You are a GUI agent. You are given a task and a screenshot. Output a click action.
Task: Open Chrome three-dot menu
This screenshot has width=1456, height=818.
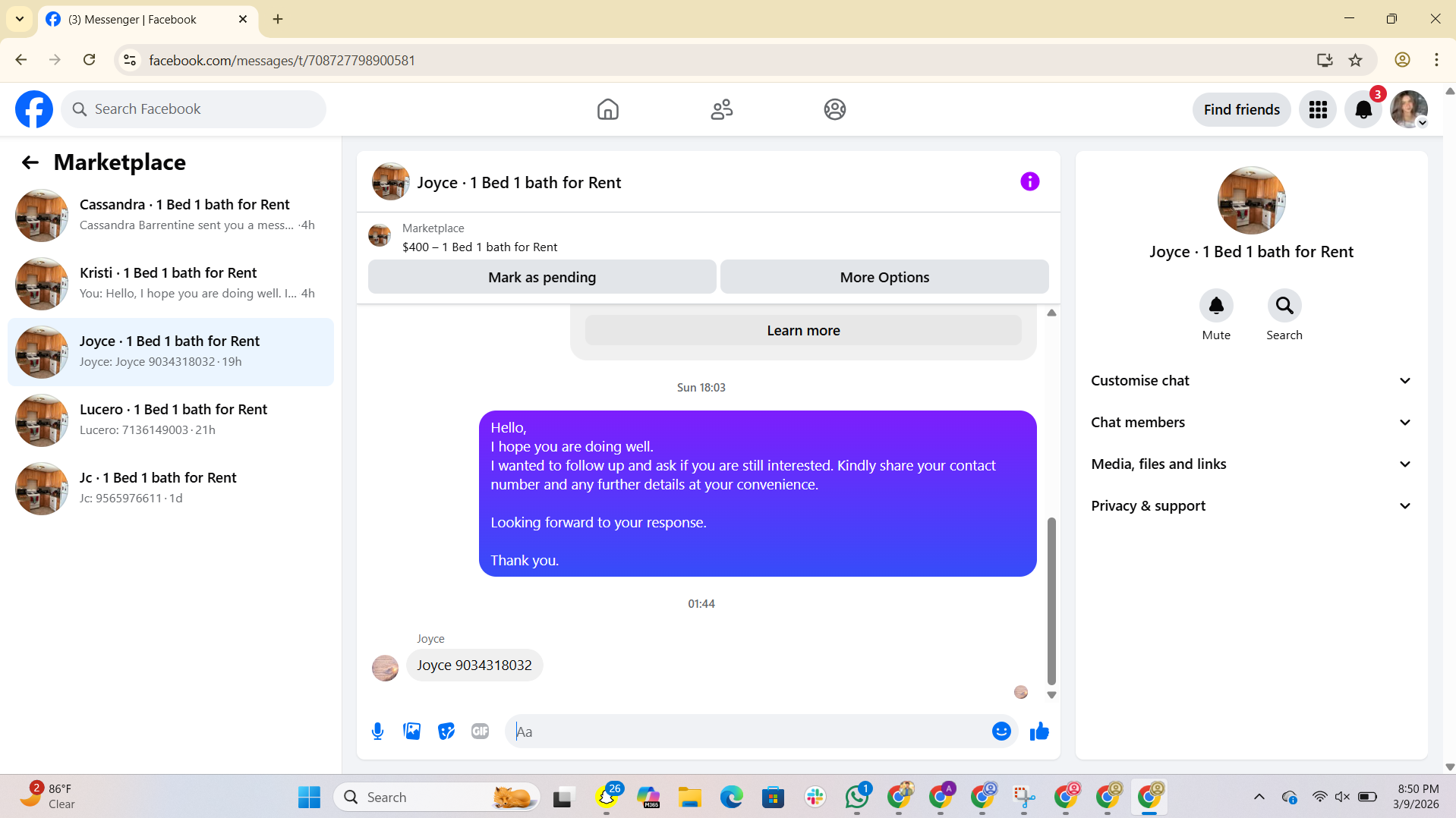point(1436,60)
